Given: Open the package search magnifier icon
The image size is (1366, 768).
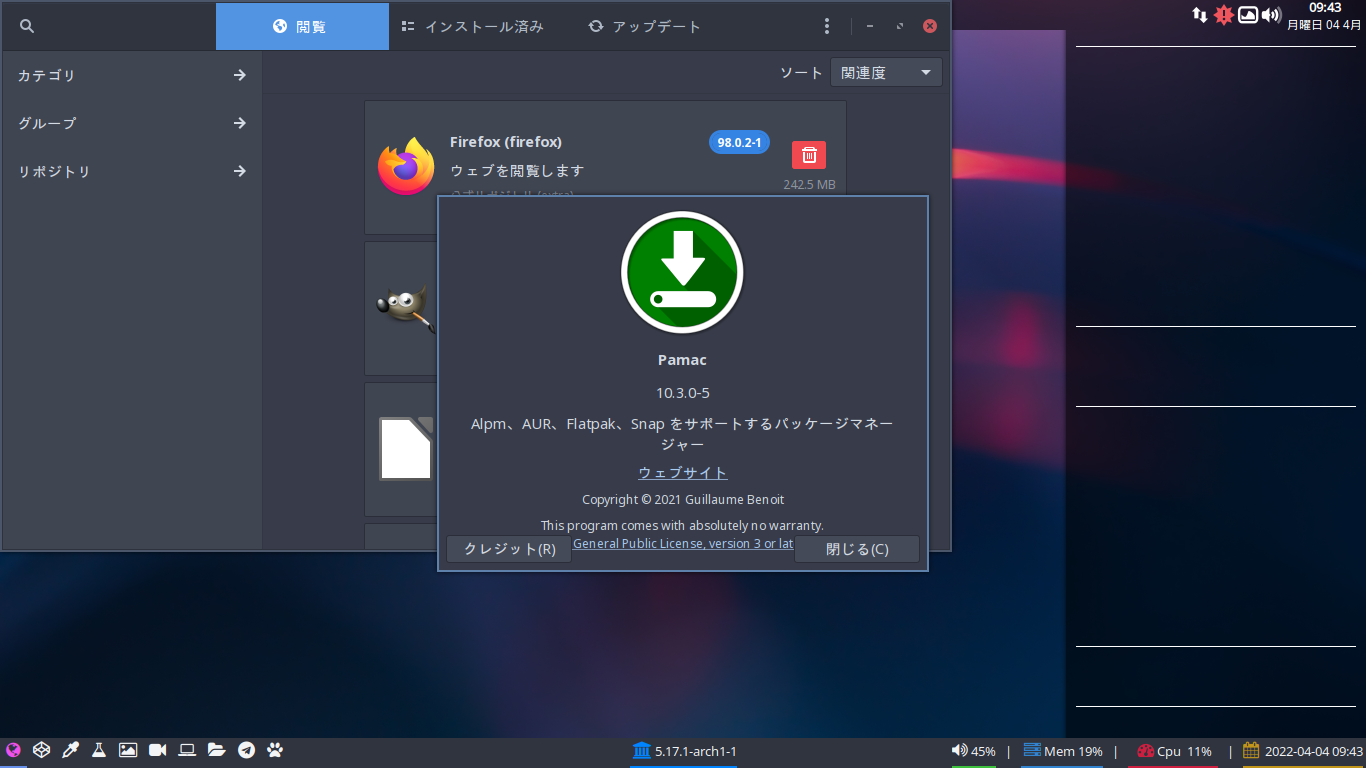Looking at the screenshot, I should point(27,26).
